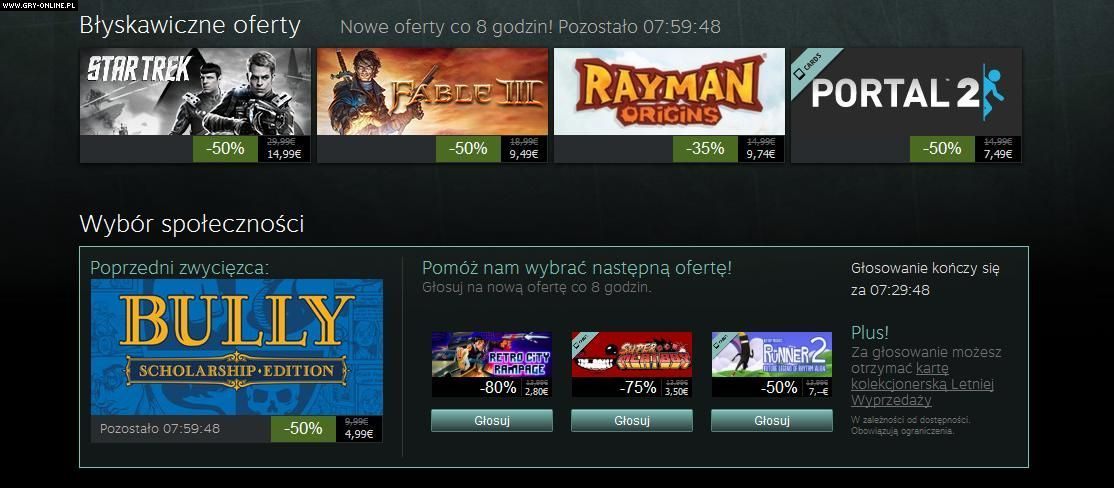Open the Star Trek flash deal banner
The image size is (1114, 488).
[x=195, y=92]
